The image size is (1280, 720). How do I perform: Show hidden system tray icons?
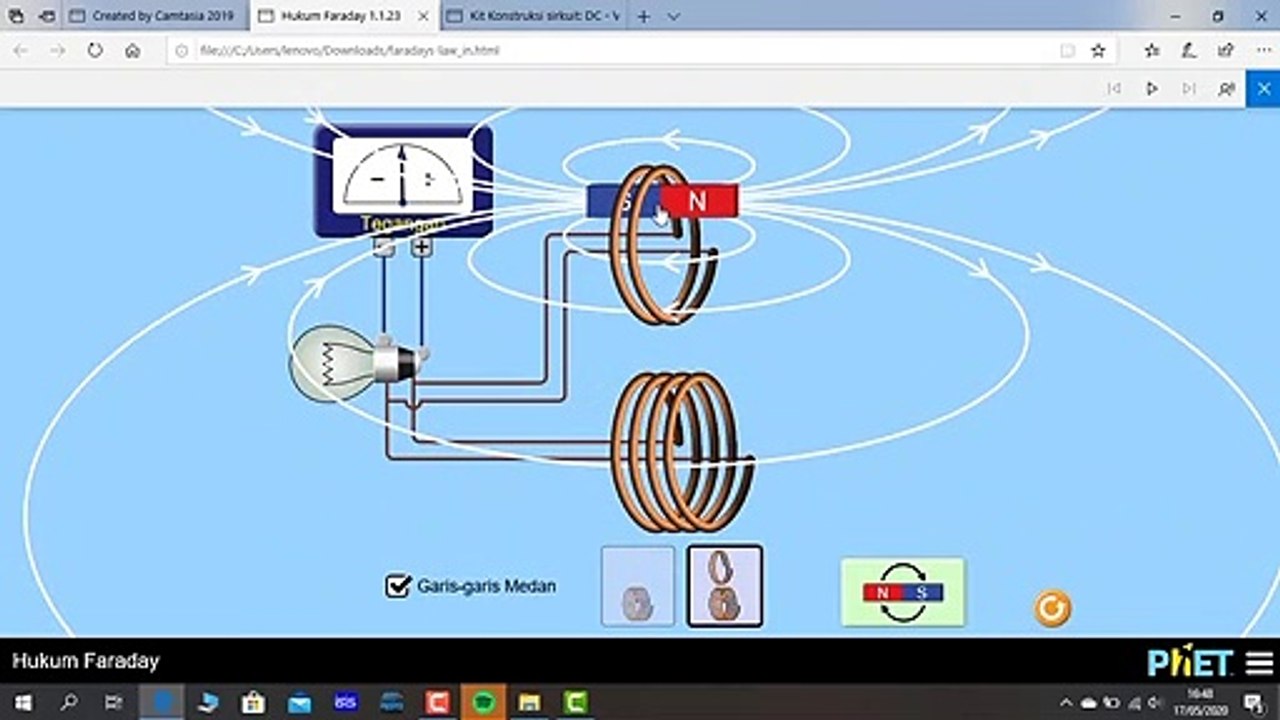click(x=1066, y=703)
